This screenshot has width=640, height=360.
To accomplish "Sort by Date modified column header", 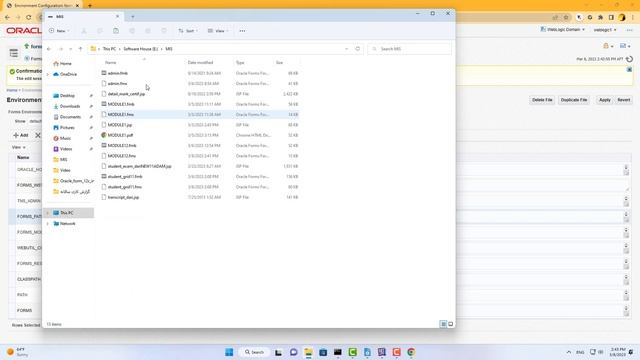I will pyautogui.click(x=200, y=62).
